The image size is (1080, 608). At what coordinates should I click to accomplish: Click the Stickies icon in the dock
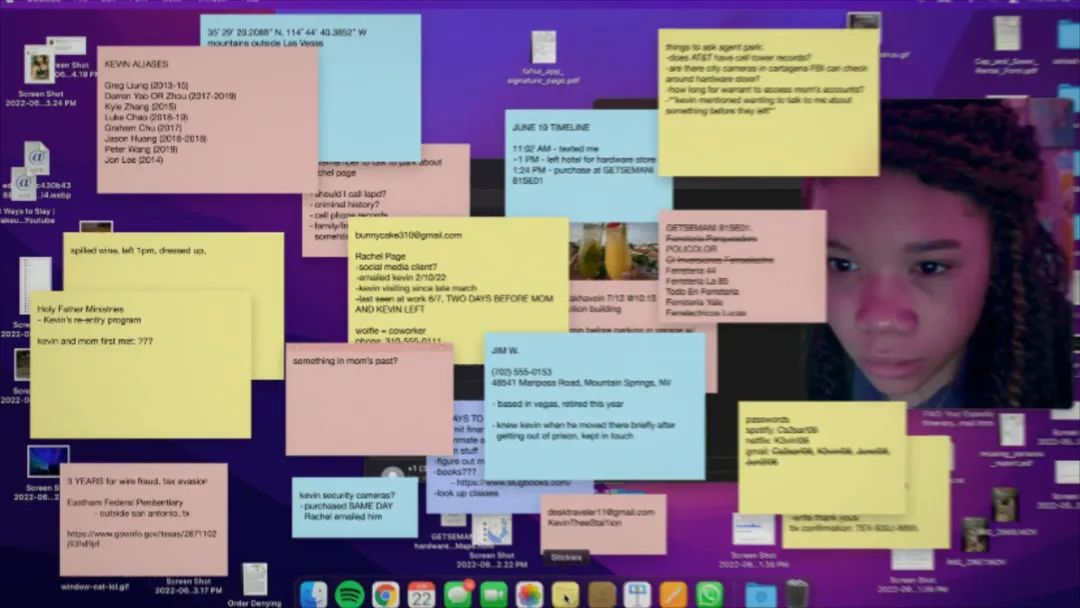click(x=565, y=594)
